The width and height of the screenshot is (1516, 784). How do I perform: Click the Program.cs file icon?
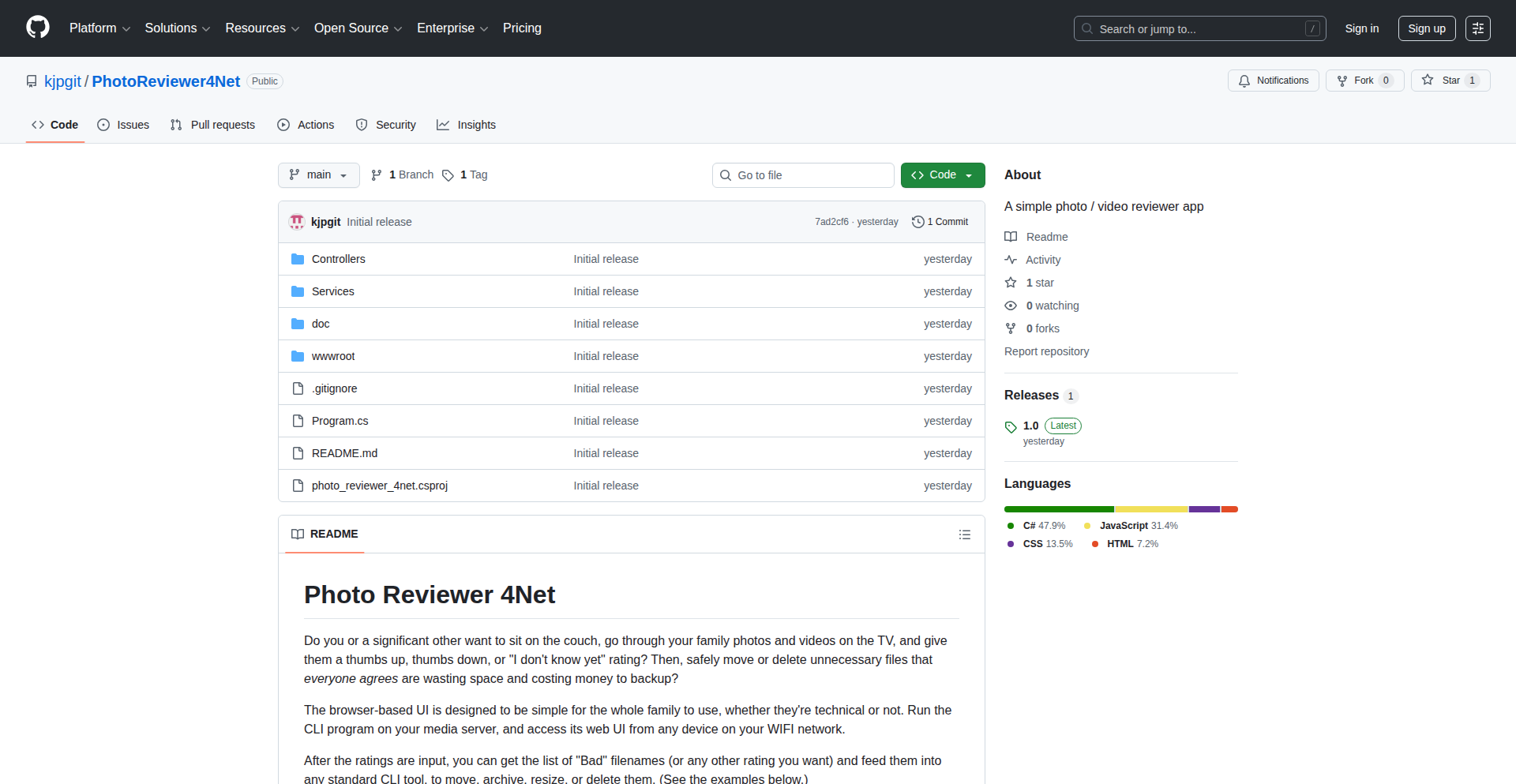[298, 421]
